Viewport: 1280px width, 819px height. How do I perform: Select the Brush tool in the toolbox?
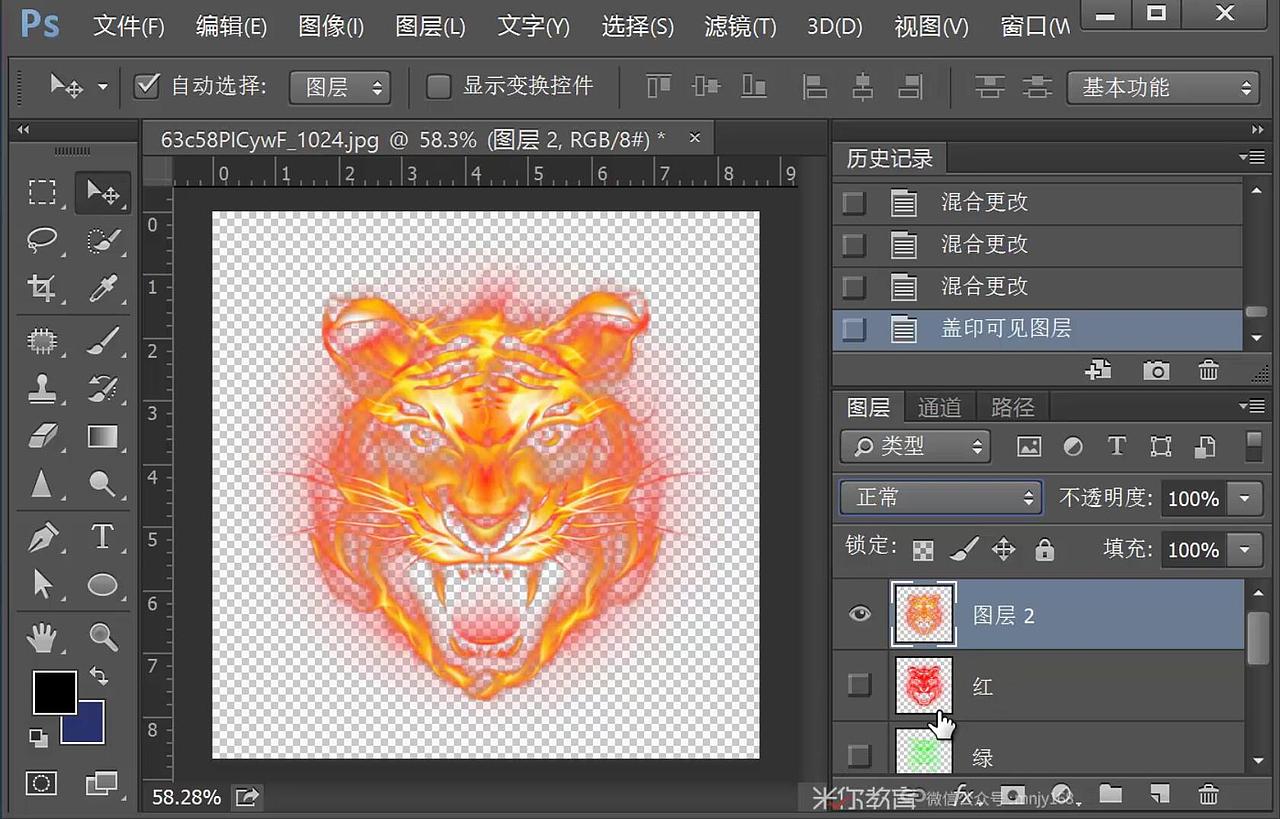102,339
